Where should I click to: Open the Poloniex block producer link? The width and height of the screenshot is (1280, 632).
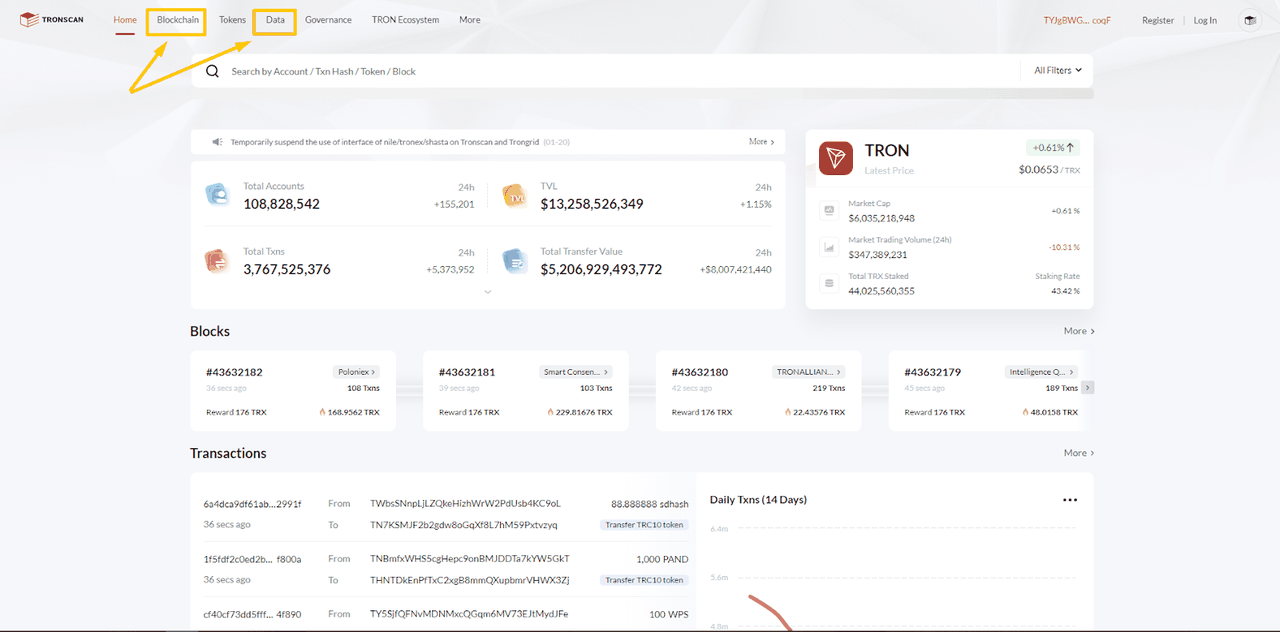point(356,371)
